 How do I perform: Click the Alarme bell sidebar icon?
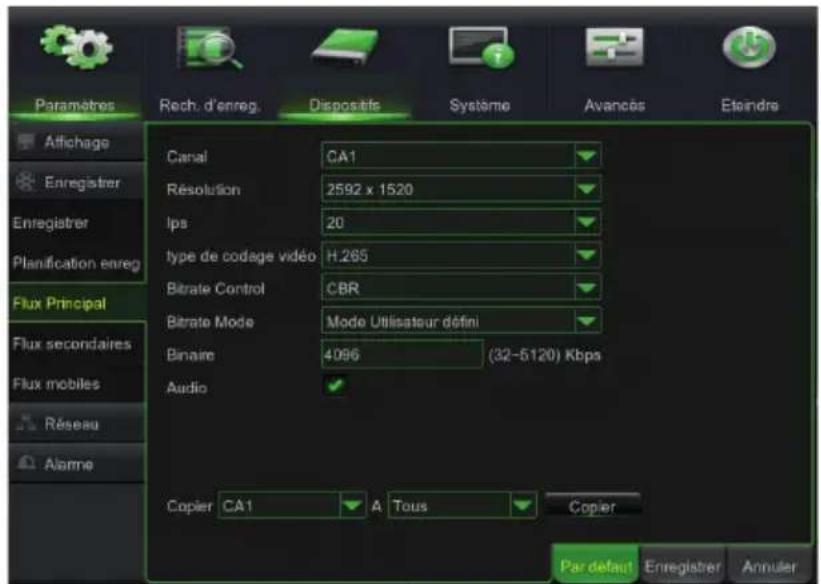pos(26,463)
